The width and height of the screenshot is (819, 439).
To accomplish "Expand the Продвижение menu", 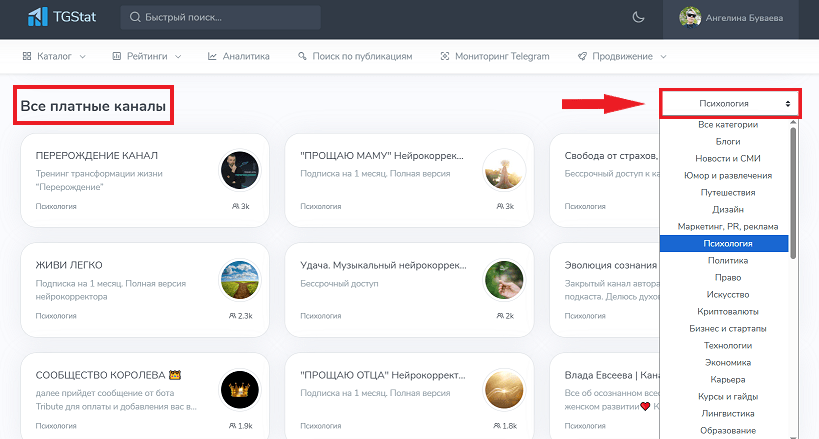I will (621, 56).
